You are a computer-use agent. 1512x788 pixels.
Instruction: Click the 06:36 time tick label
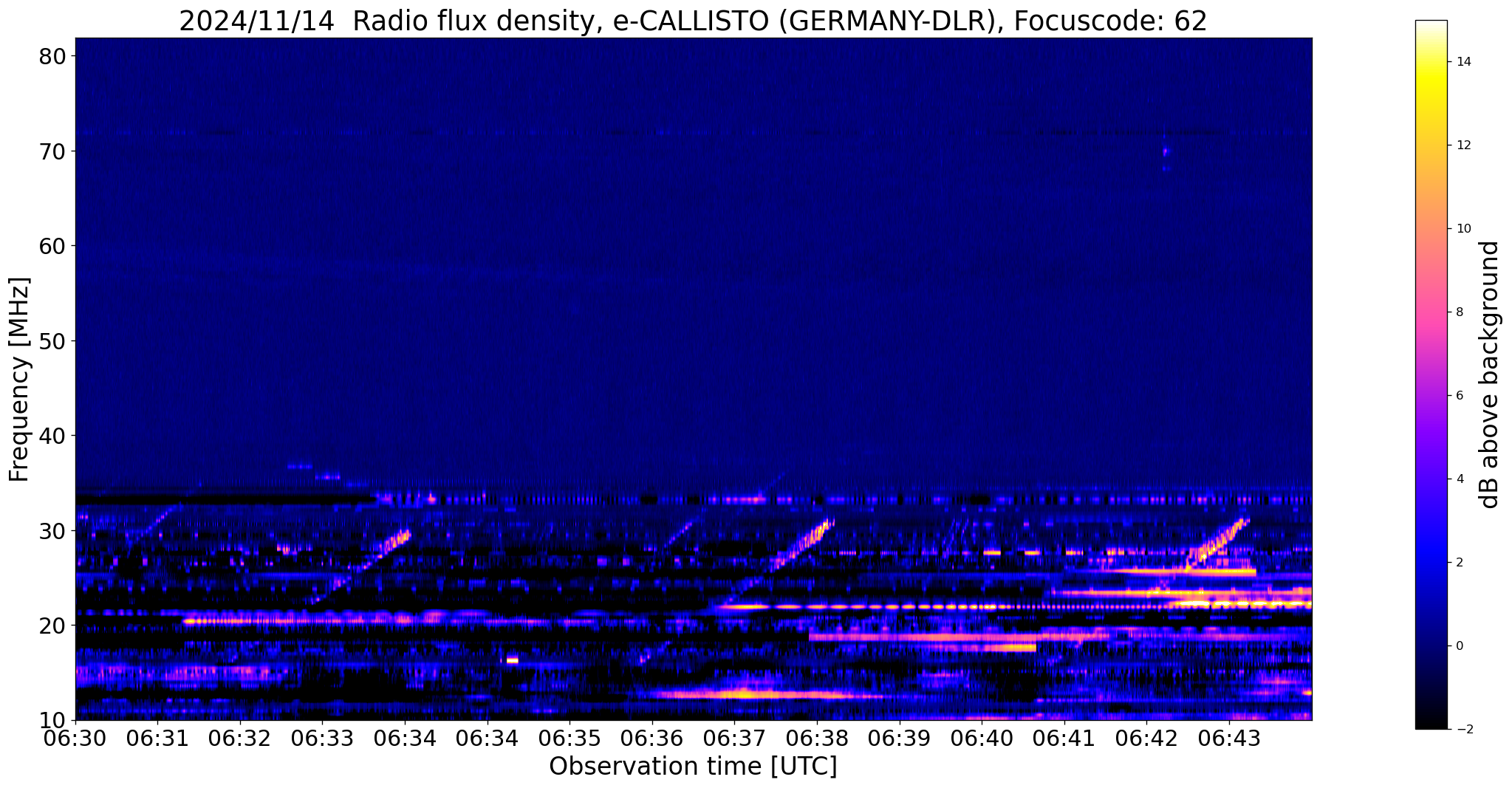coord(652,737)
